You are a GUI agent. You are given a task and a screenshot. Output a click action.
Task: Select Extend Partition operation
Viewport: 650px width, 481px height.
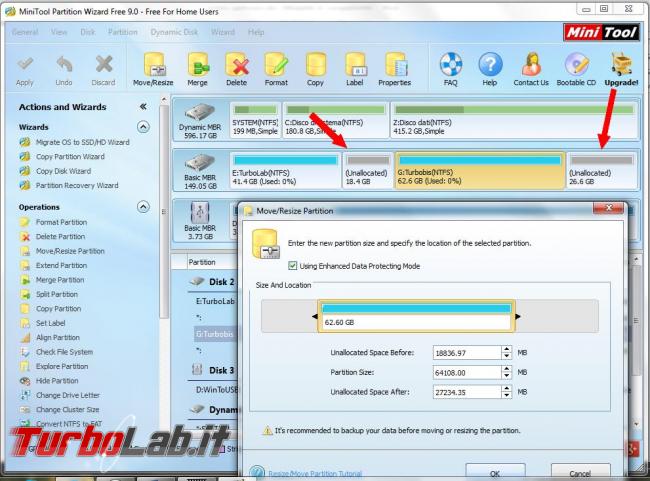pyautogui.click(x=61, y=265)
